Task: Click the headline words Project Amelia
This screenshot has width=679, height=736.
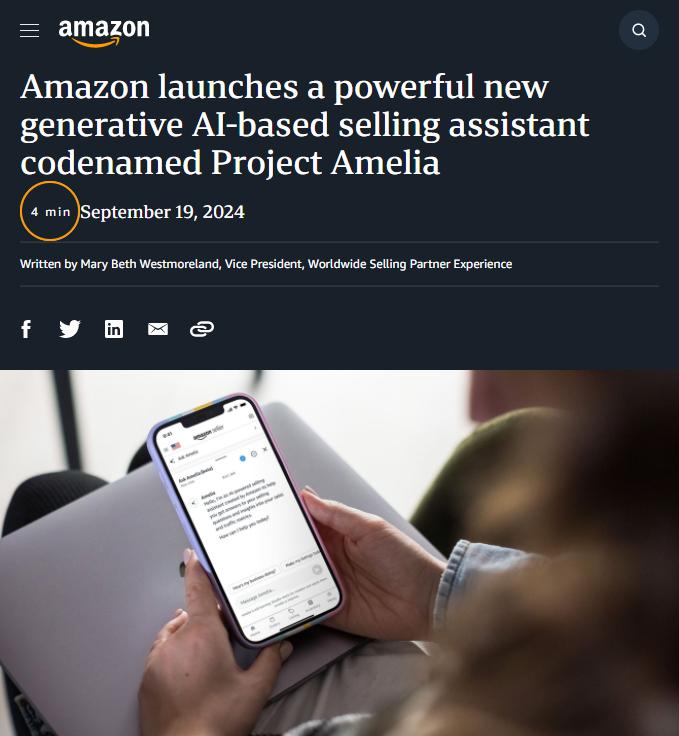Action: pos(325,162)
